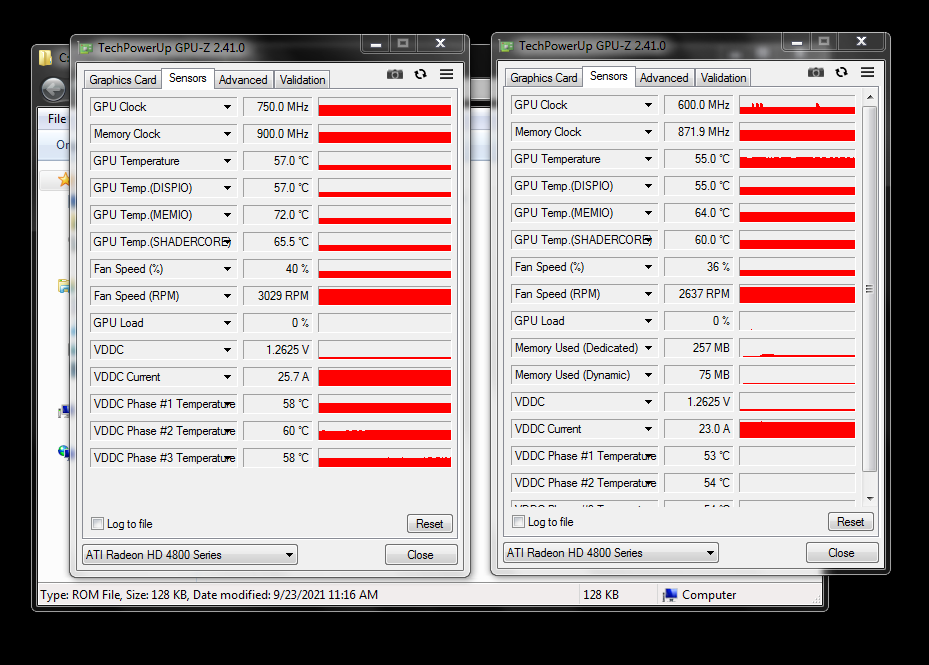Open Memory Used (Dedicated) dropdown in right window
This screenshot has width=929, height=665.
(x=648, y=348)
